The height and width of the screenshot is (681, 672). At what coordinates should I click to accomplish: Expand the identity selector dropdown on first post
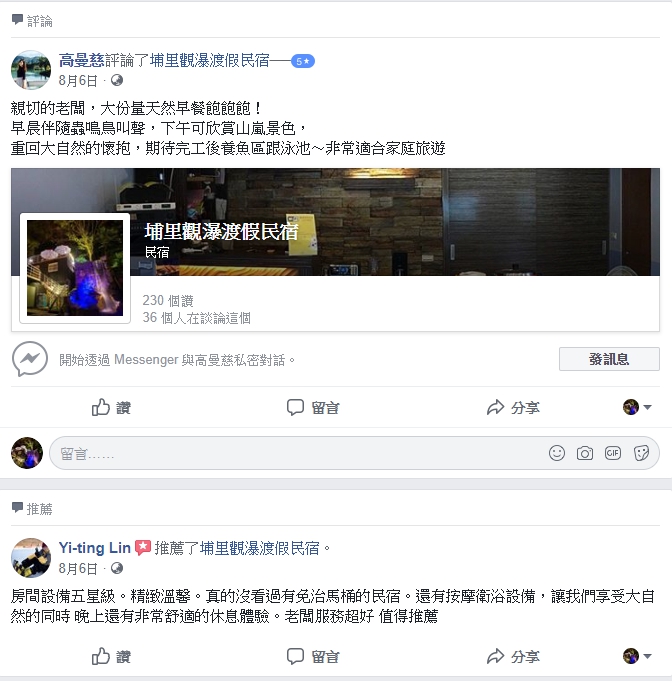[x=637, y=407]
